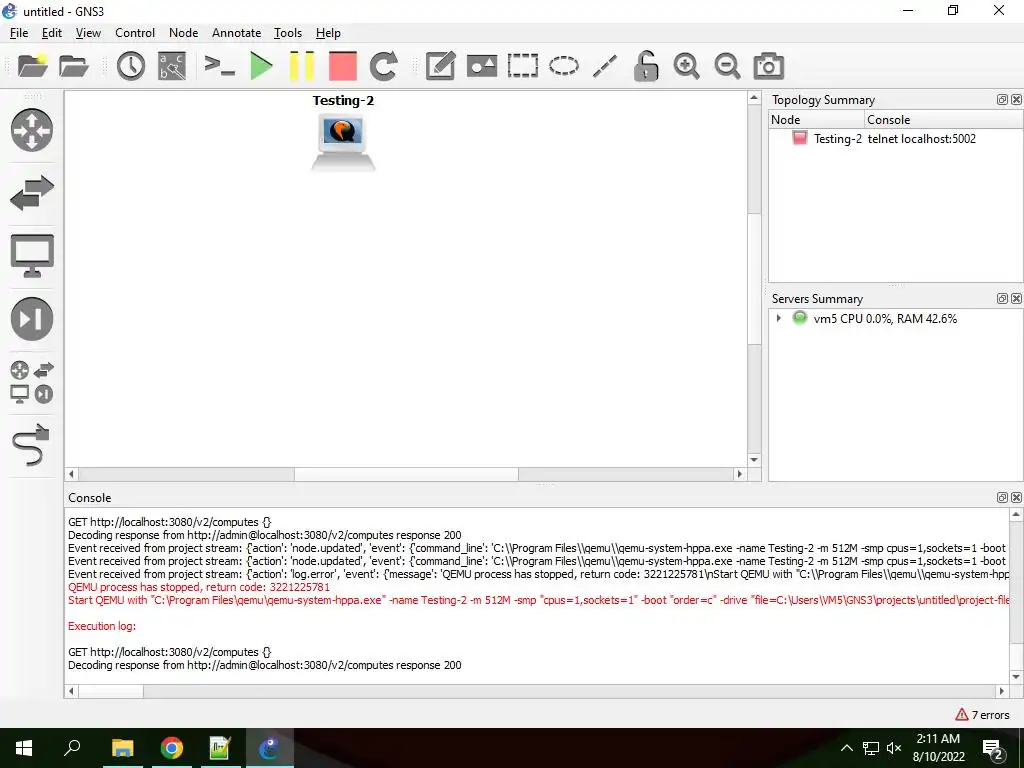Open Google Chrome from the taskbar
The image size is (1024, 768).
pyautogui.click(x=172, y=748)
